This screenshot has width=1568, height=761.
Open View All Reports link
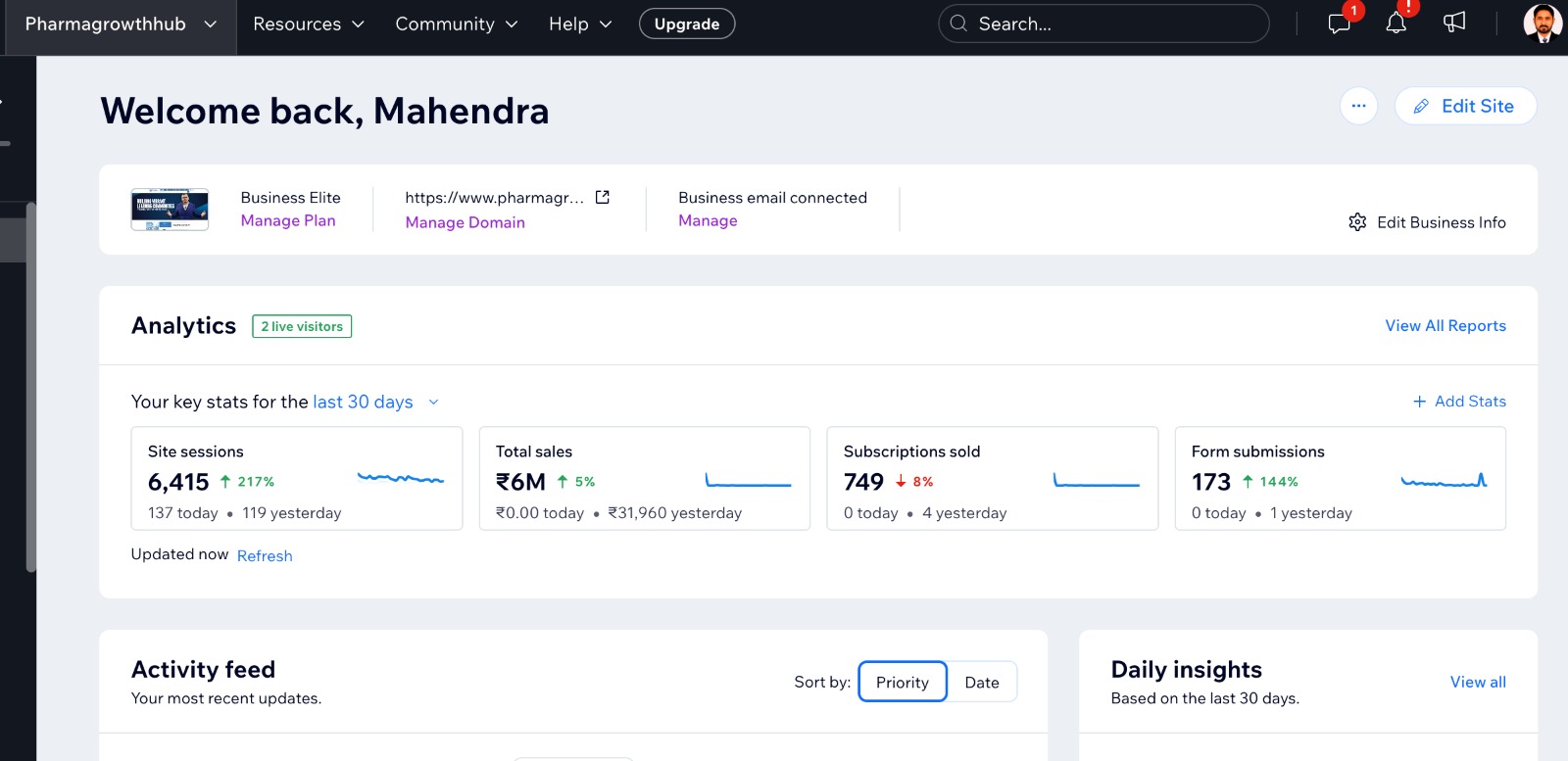pyautogui.click(x=1445, y=326)
